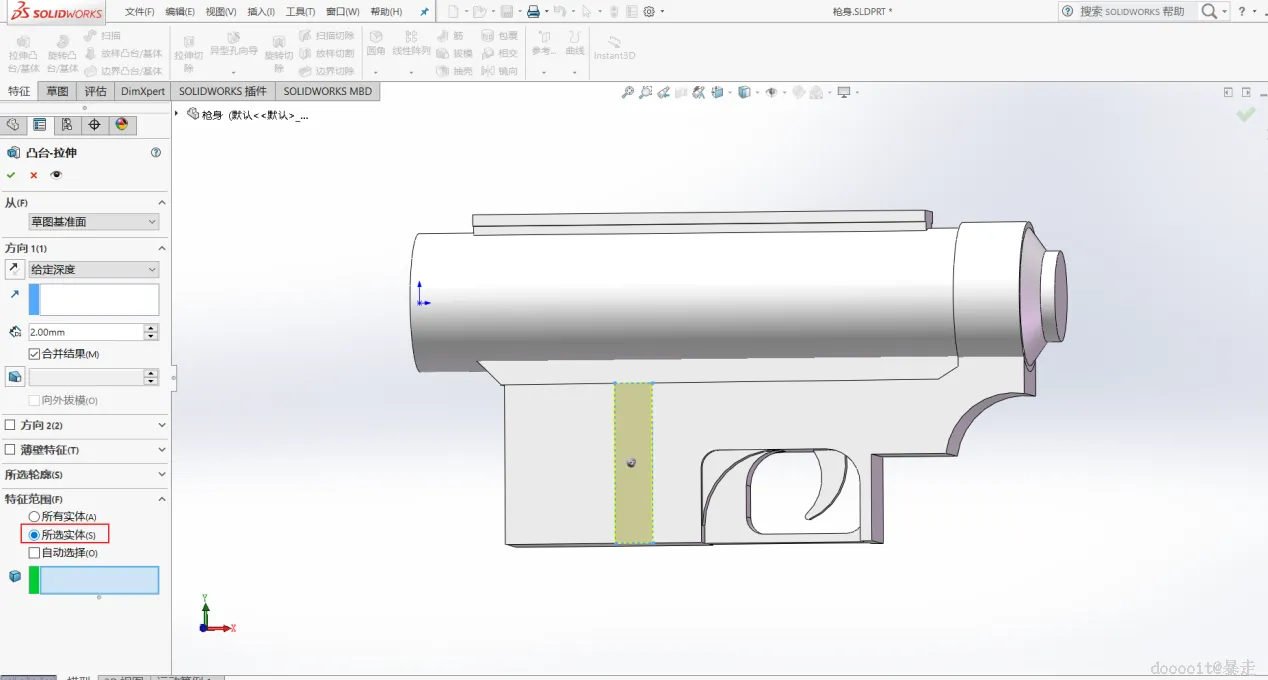Viewport: 1268px width, 680px height.
Task: Open the 工具(T) menu
Action: pos(300,12)
